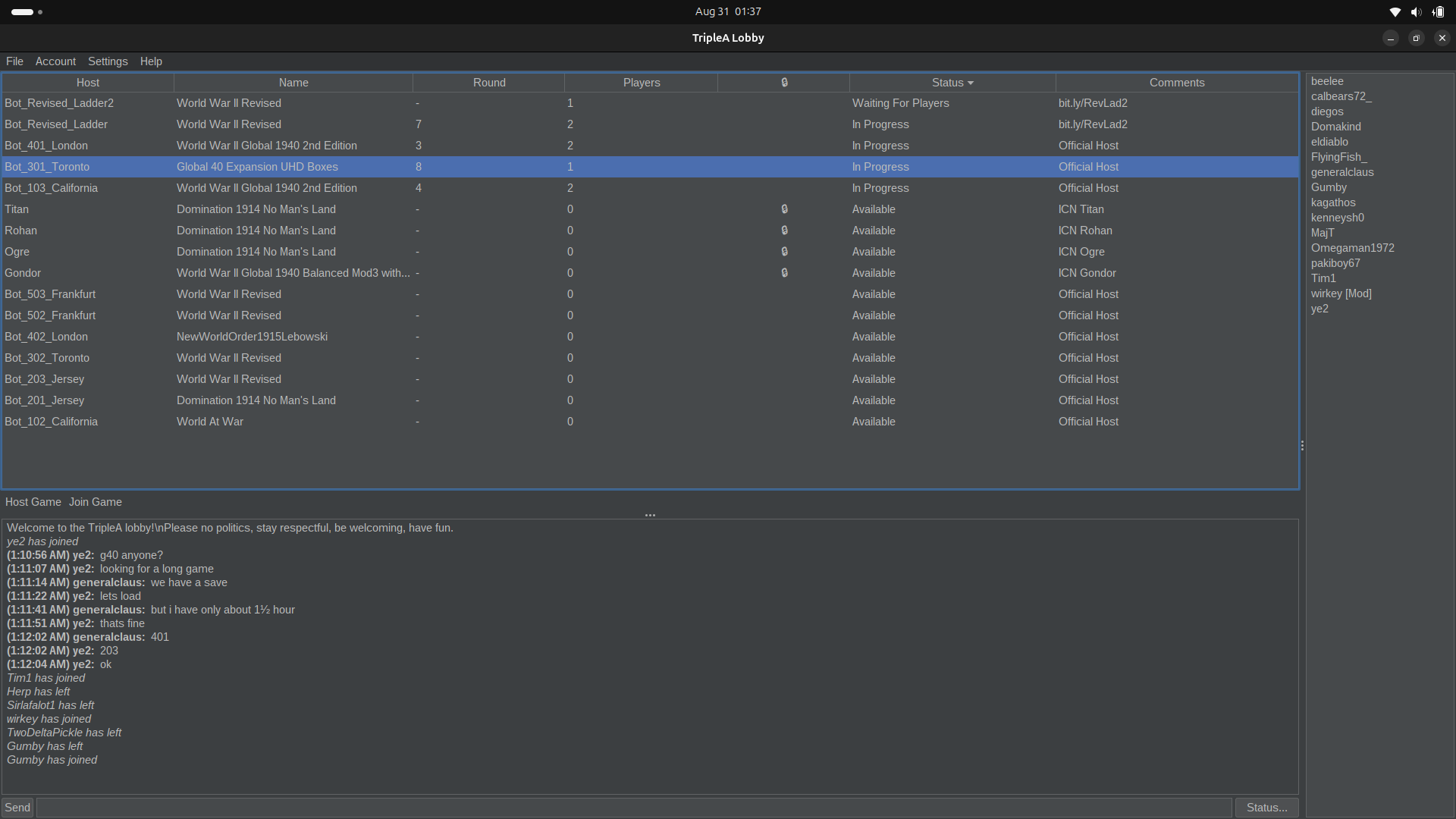This screenshot has height=819, width=1456.
Task: Click the Host Game button
Action: point(33,502)
